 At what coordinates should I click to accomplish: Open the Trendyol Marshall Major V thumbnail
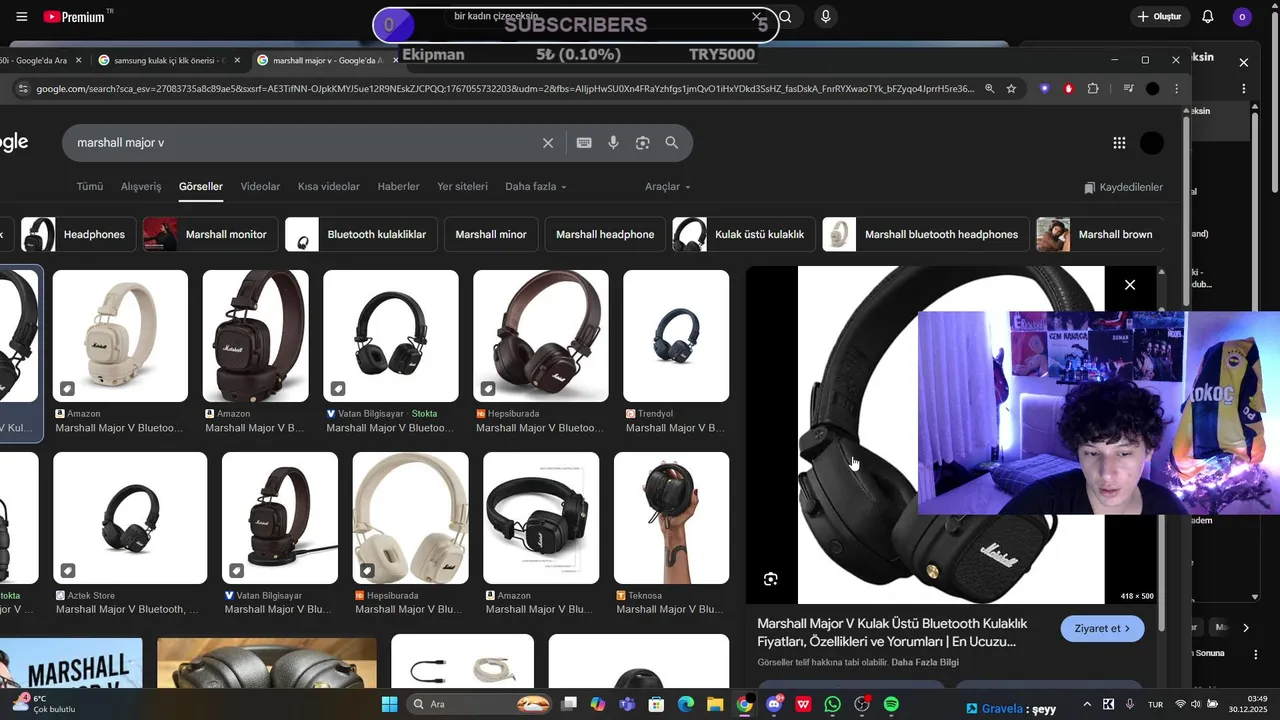pyautogui.click(x=676, y=336)
